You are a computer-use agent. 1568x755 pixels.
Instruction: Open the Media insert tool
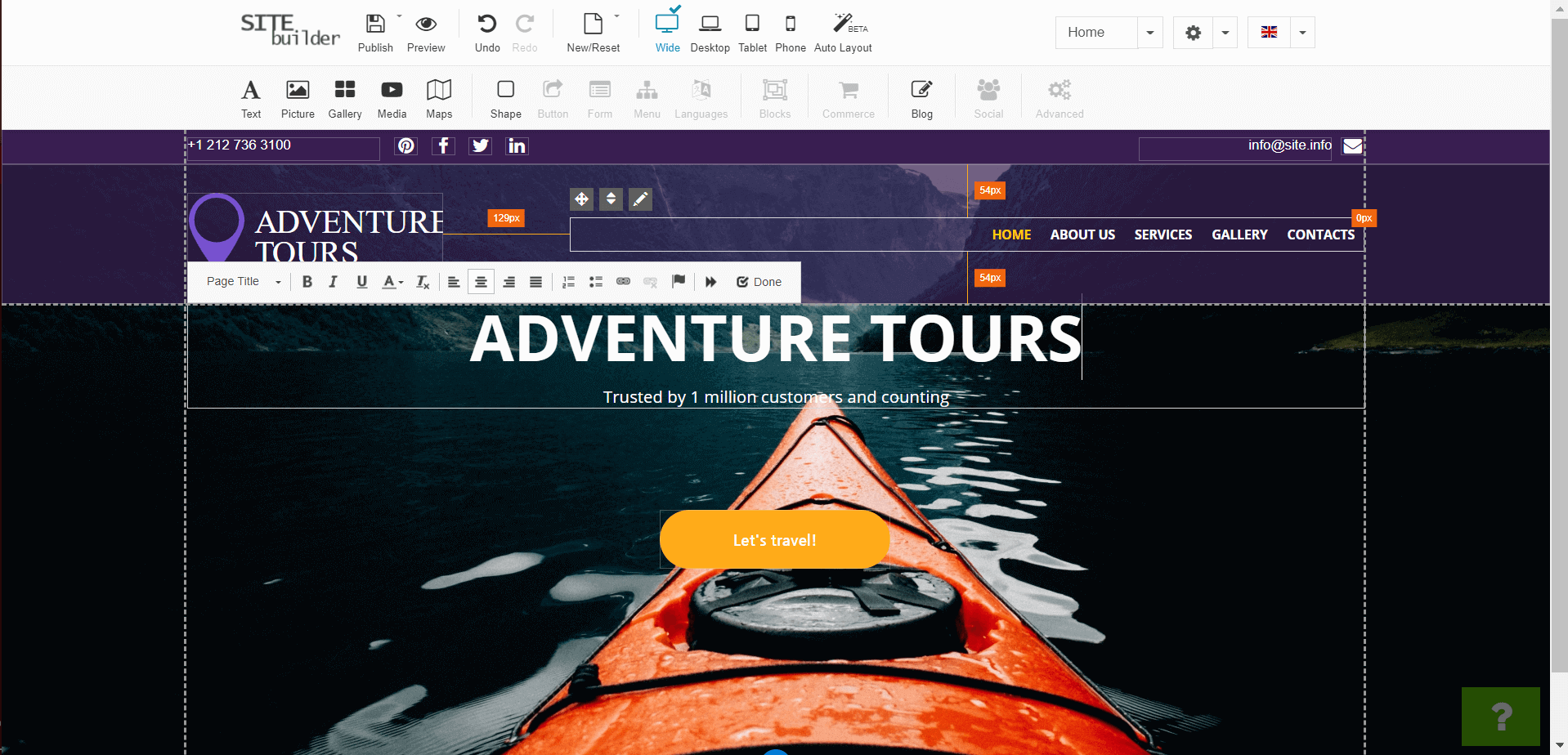(x=391, y=96)
